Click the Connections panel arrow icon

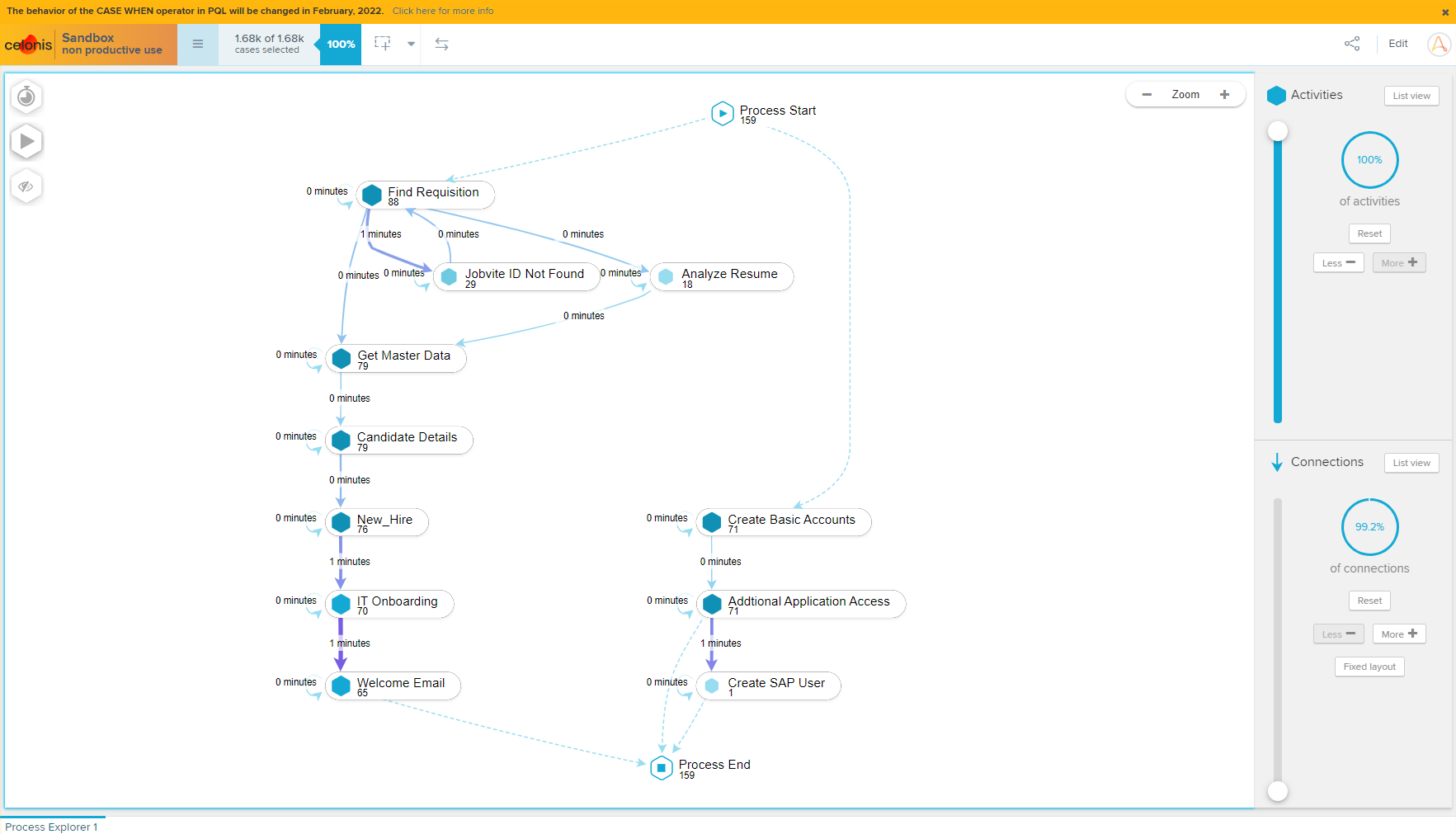[1277, 462]
